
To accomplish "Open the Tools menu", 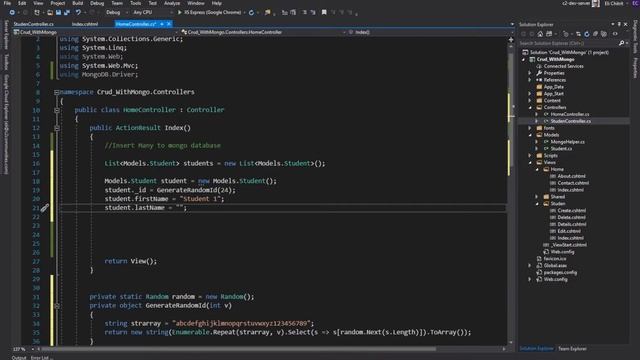I will tap(136, 3).
